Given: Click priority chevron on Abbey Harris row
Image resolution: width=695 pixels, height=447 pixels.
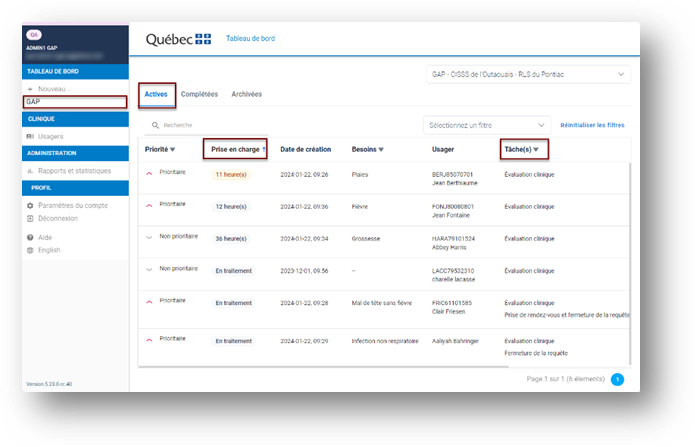Looking at the screenshot, I should click(149, 238).
